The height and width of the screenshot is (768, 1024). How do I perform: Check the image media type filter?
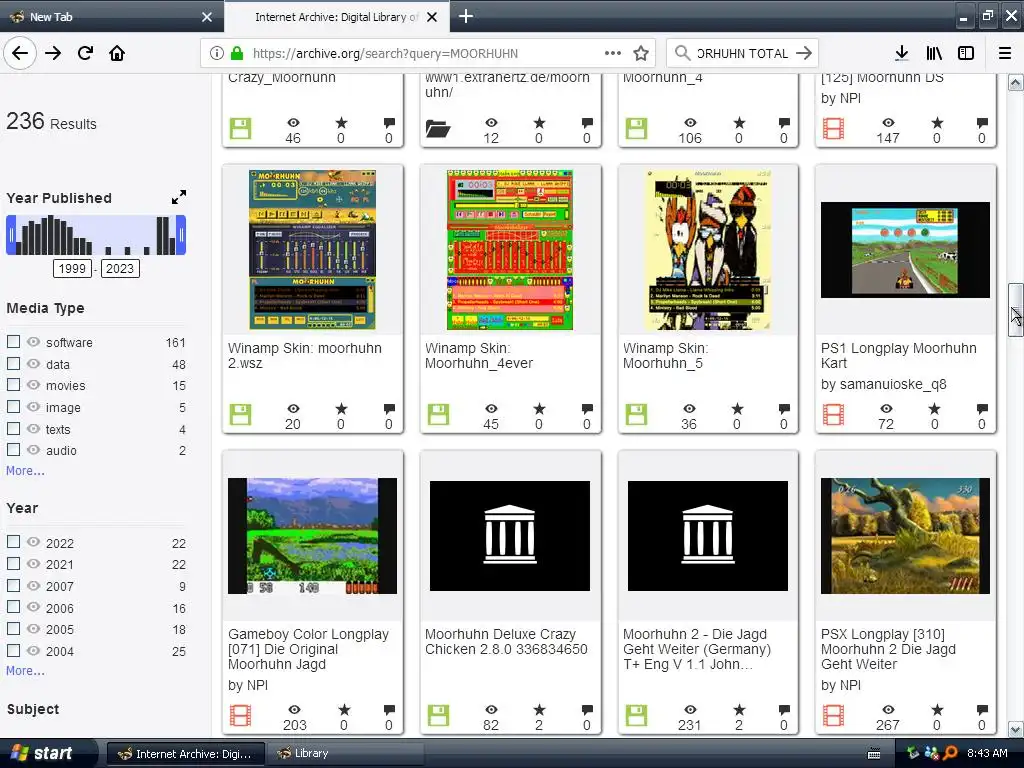pyautogui.click(x=13, y=406)
